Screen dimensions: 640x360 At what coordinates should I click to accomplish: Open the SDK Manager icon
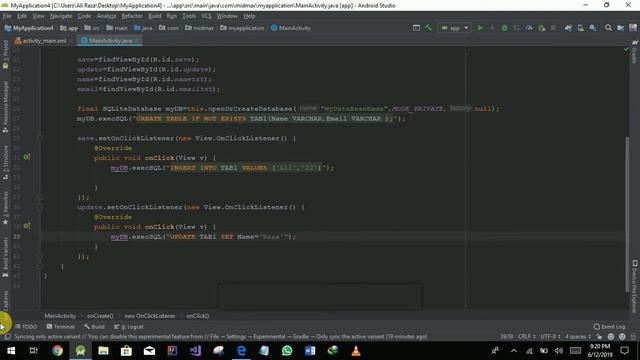click(x=593, y=28)
